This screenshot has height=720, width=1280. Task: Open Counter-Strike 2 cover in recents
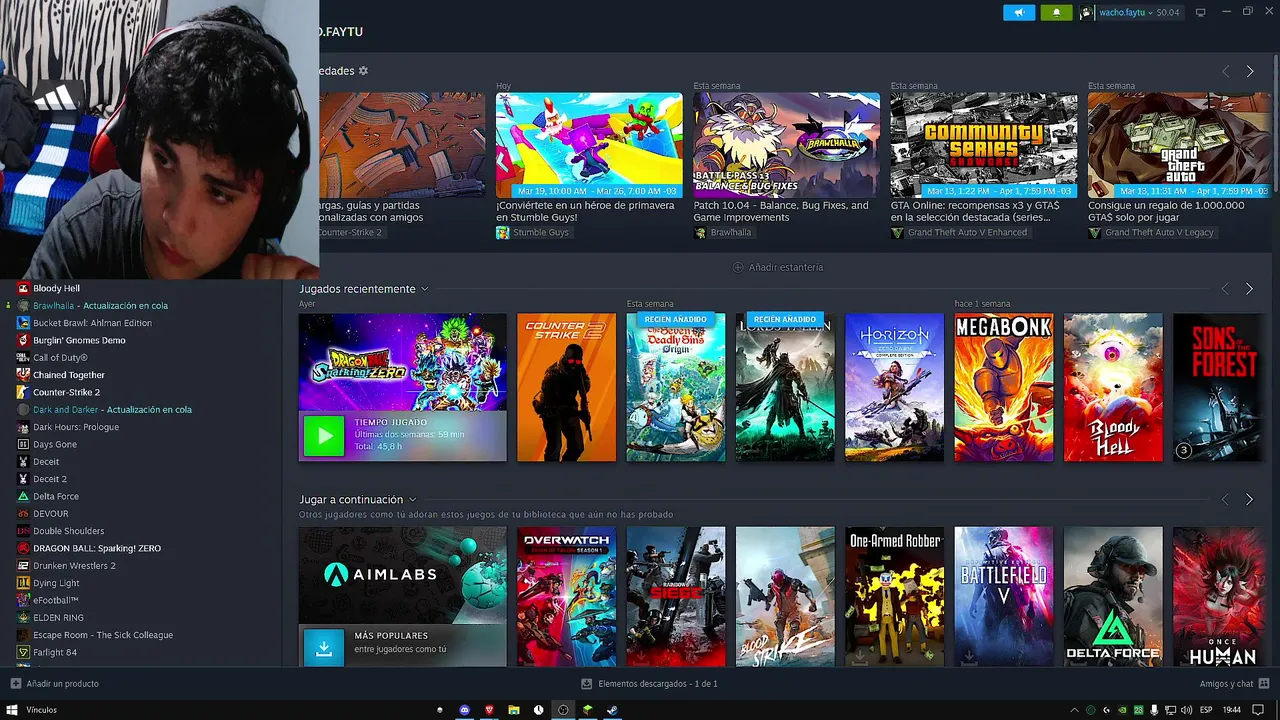[566, 388]
